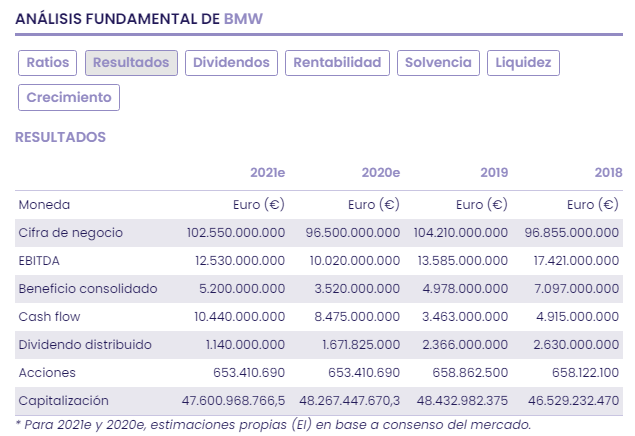The image size is (635, 436).
Task: Select Capitalización value 47.600.968.766,5
Action: tap(234, 401)
